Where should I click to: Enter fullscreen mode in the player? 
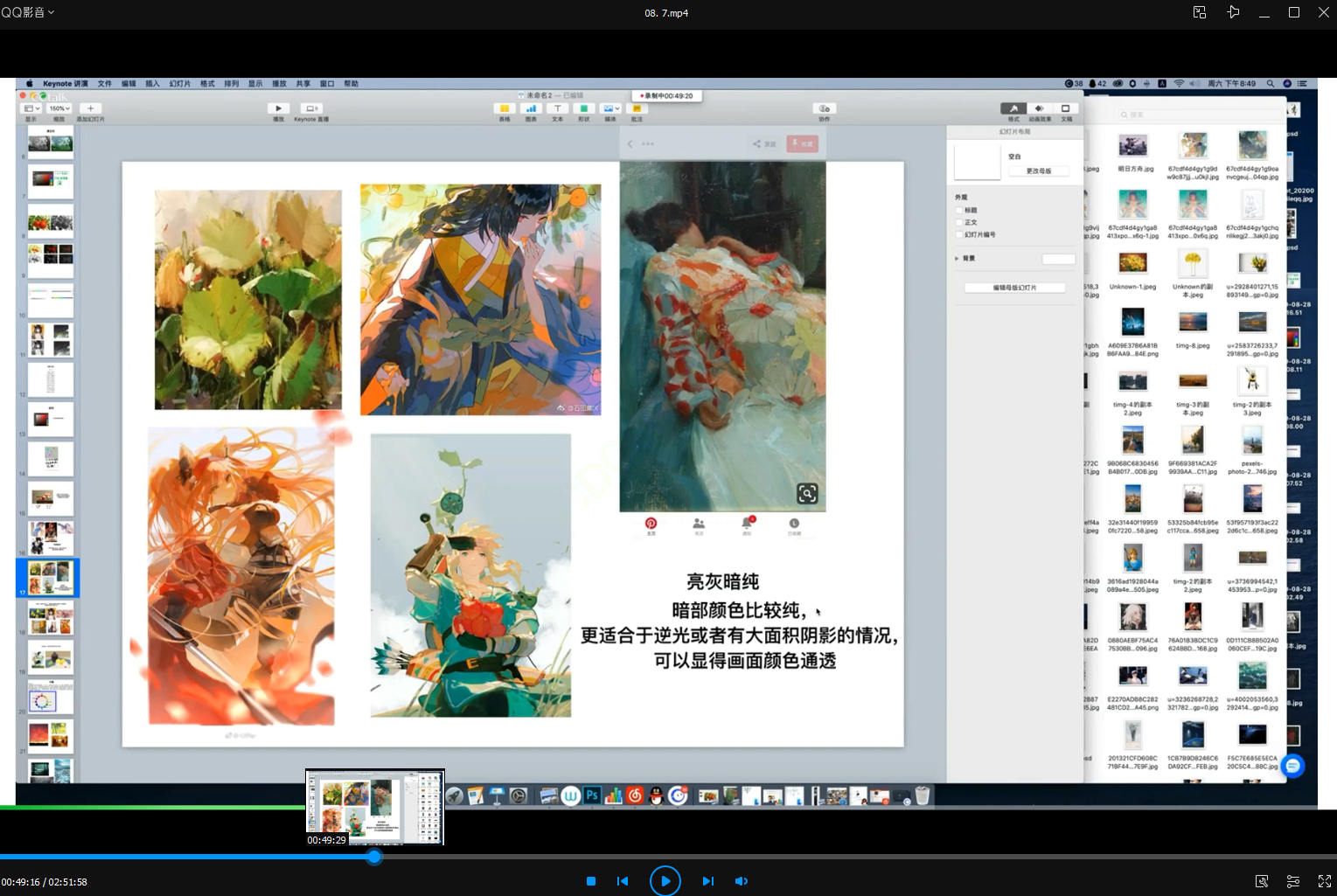[x=1324, y=881]
